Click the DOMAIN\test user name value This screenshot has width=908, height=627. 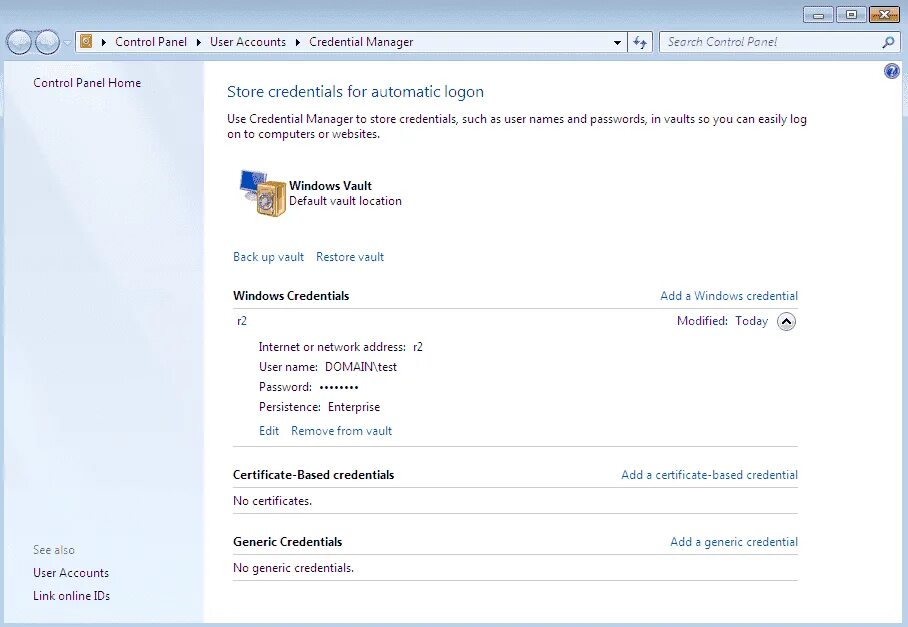pyautogui.click(x=361, y=367)
